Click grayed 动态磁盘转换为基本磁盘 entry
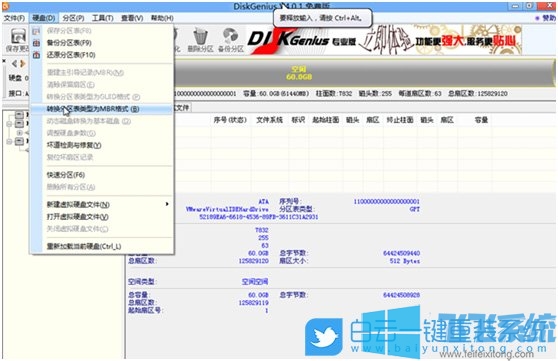The width and height of the screenshot is (558, 361). 89,121
